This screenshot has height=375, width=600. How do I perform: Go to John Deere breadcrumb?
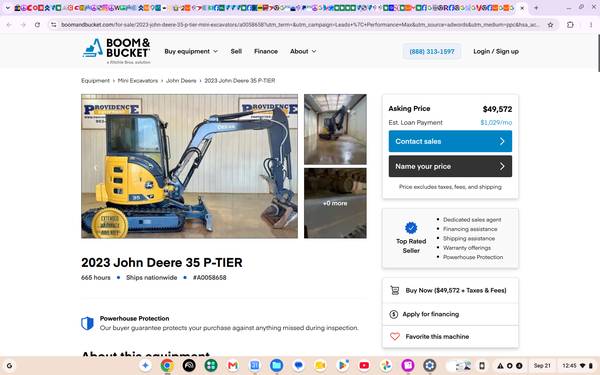[x=181, y=81]
